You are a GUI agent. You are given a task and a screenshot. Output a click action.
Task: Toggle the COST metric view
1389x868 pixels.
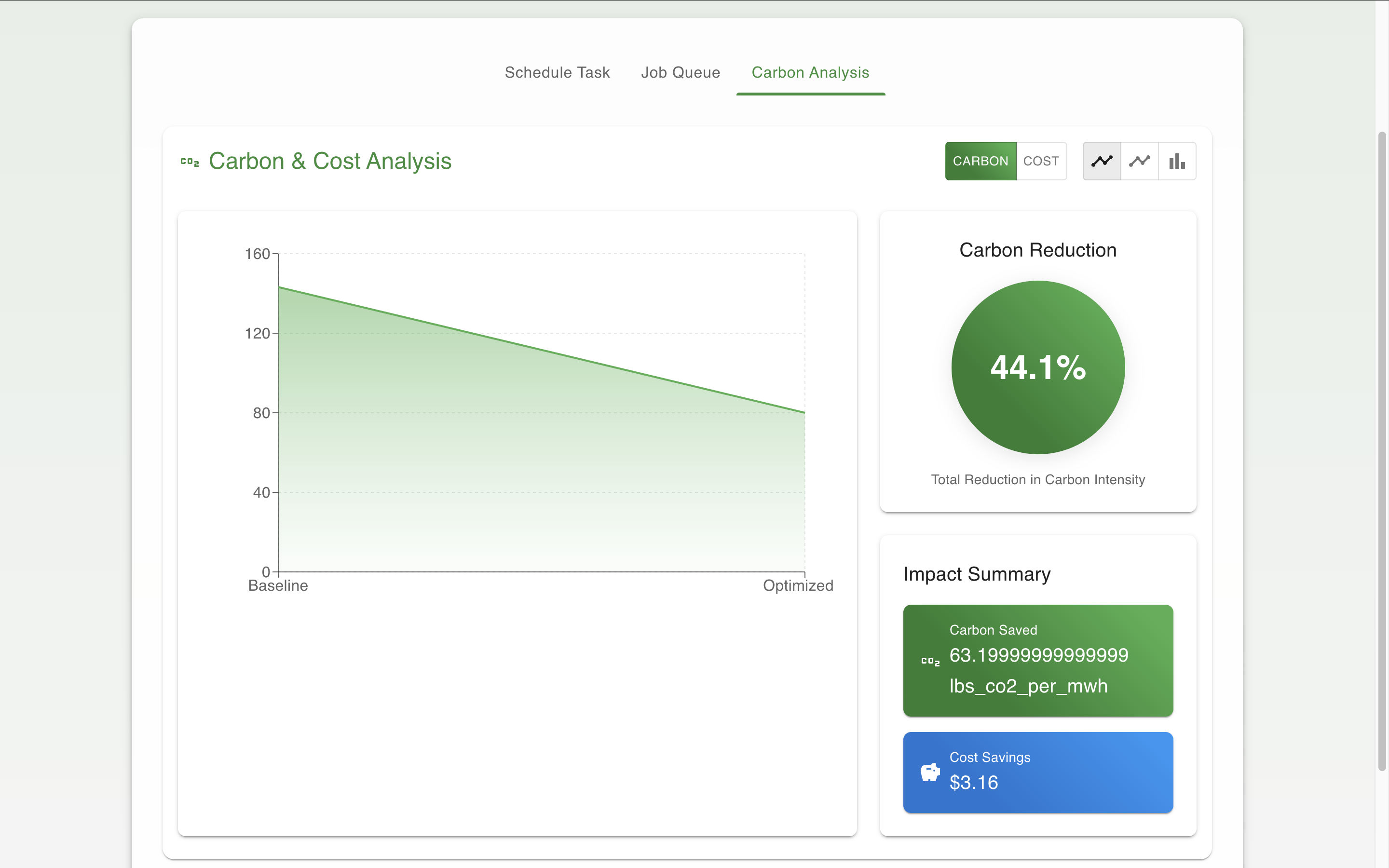[x=1041, y=162]
